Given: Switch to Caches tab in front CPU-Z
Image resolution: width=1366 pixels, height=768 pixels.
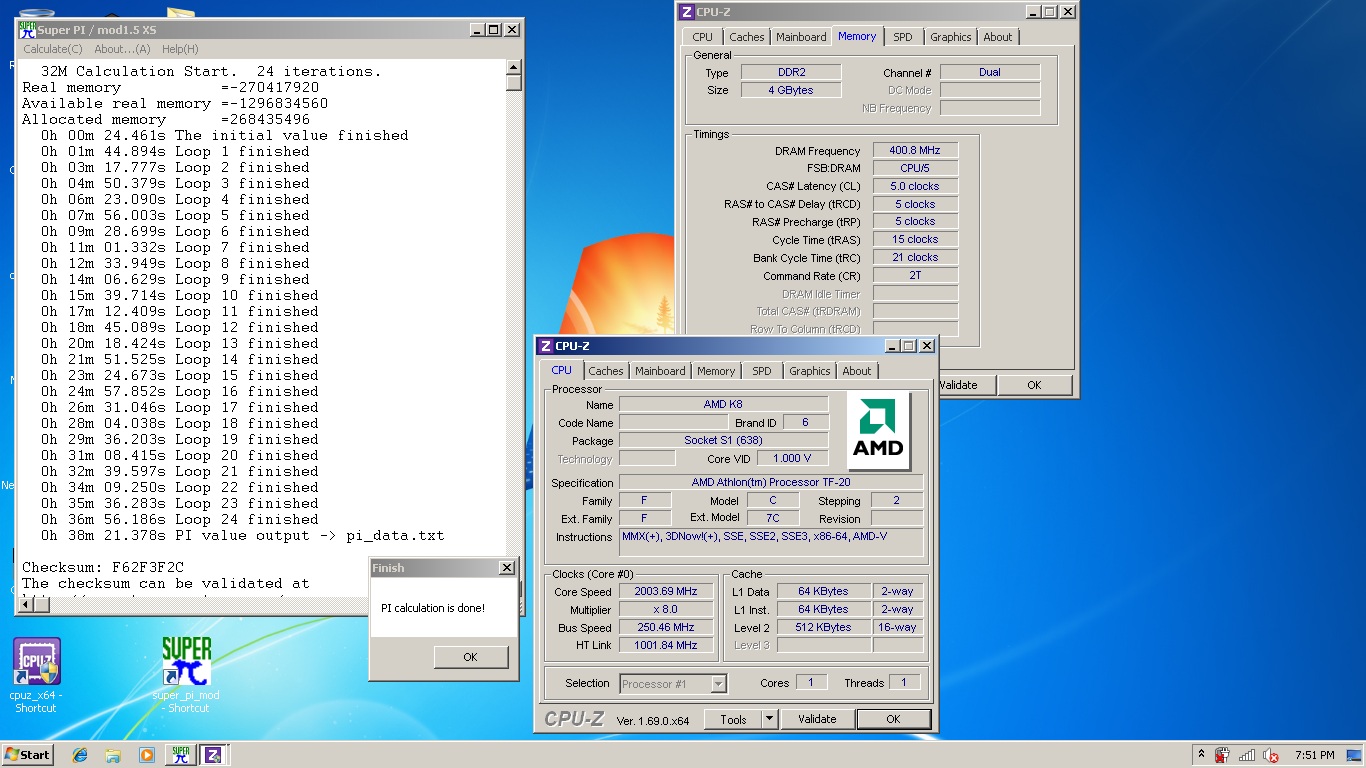Looking at the screenshot, I should (606, 371).
